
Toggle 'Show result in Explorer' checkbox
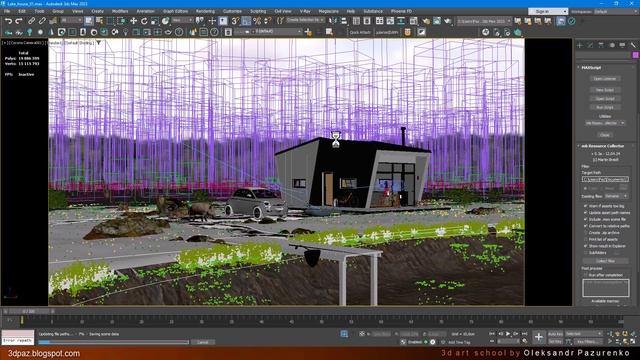point(586,246)
